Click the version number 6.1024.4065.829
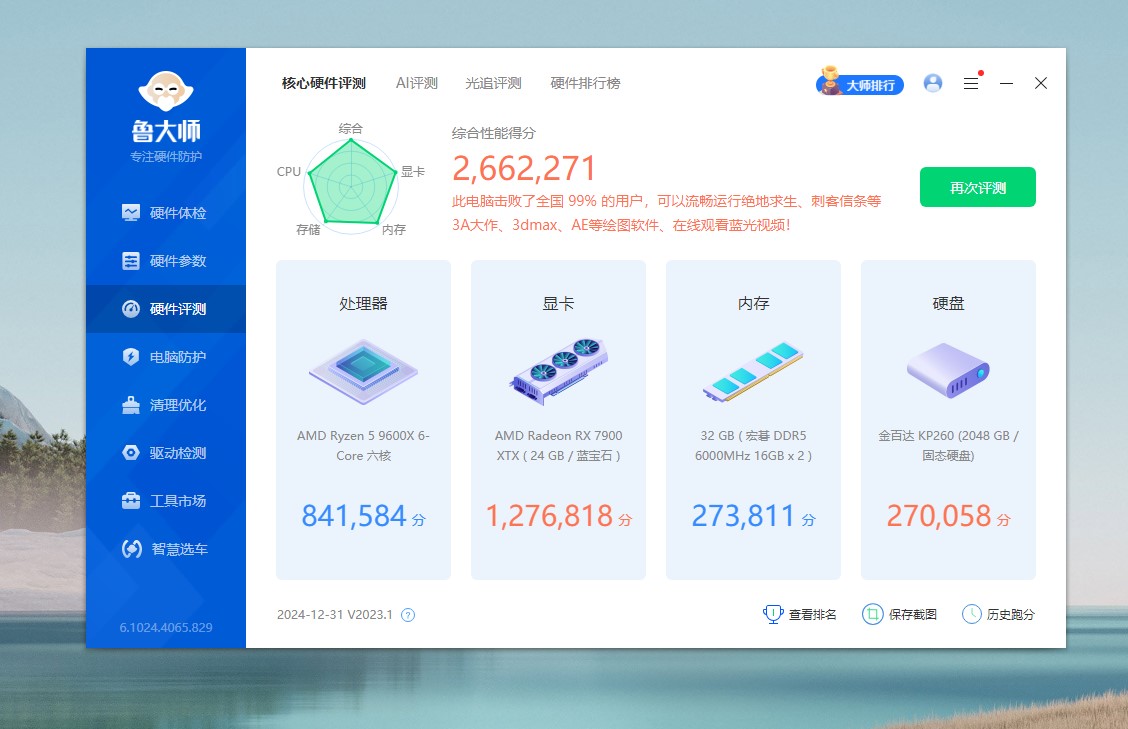Image resolution: width=1128 pixels, height=729 pixels. pos(166,628)
